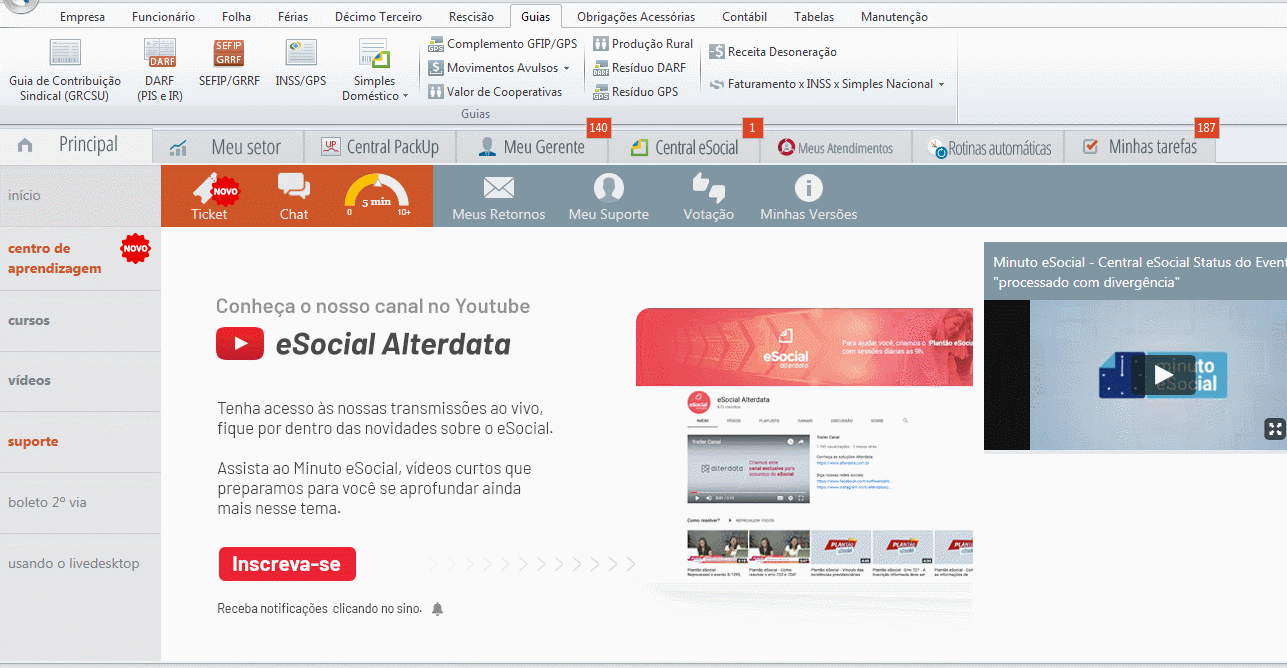Open the Rescisão ribbon tab
This screenshot has height=668, width=1287.
pyautogui.click(x=472, y=17)
